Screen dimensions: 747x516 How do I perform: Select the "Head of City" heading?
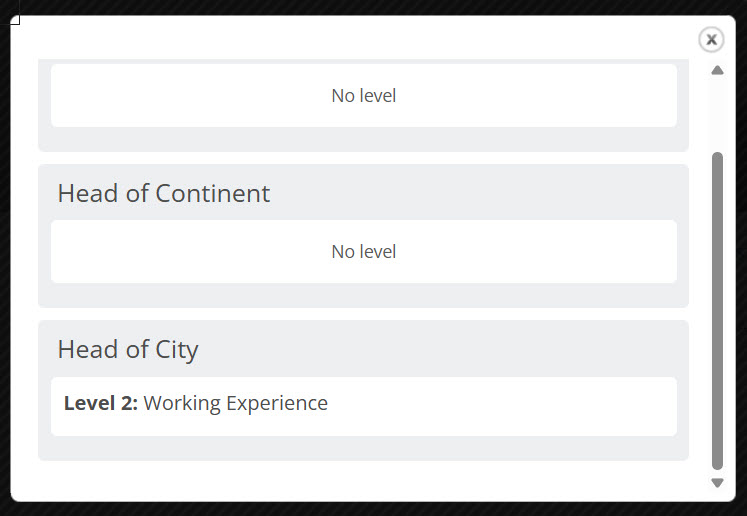click(128, 349)
